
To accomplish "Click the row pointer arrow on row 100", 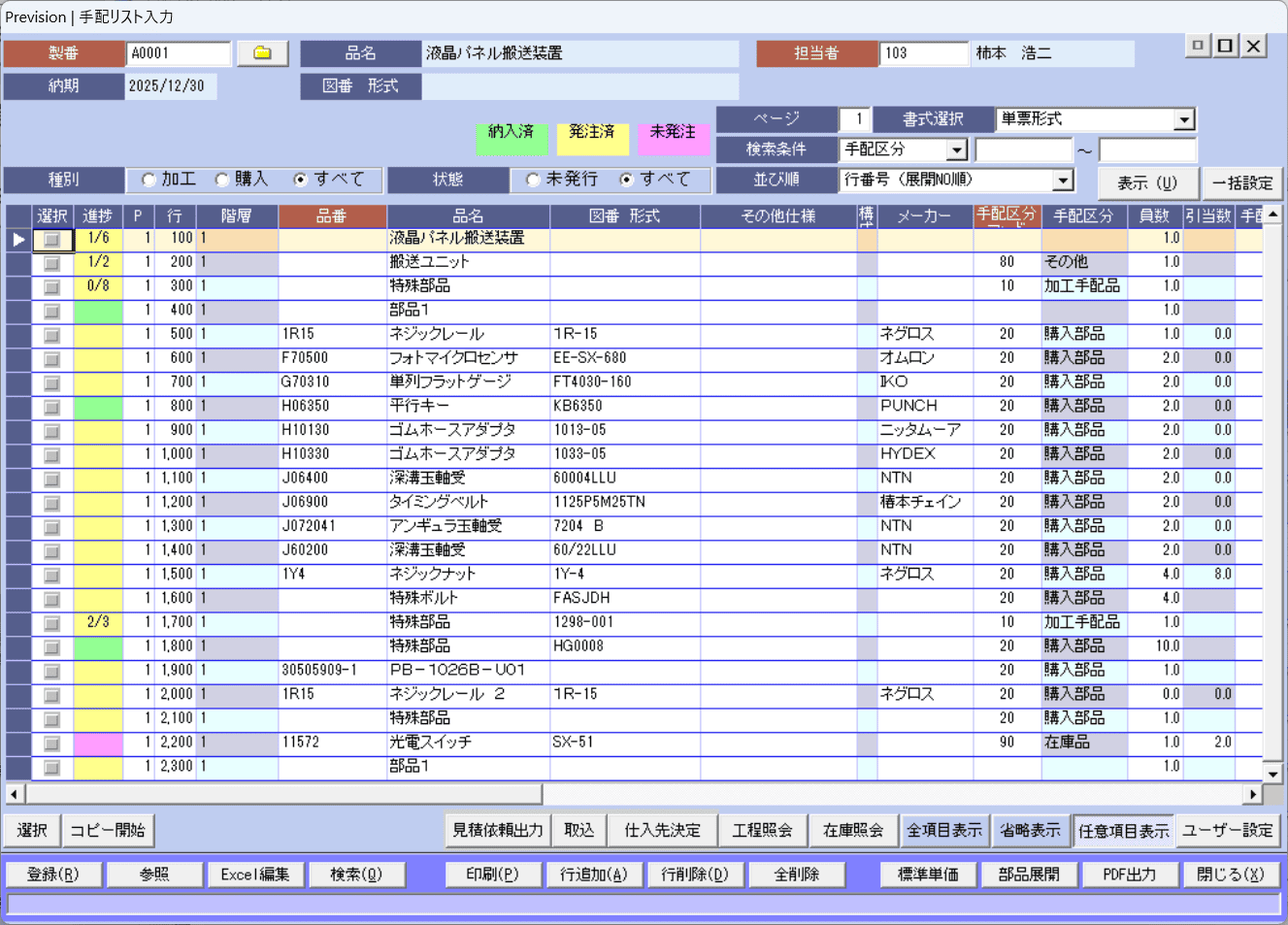I will [18, 239].
